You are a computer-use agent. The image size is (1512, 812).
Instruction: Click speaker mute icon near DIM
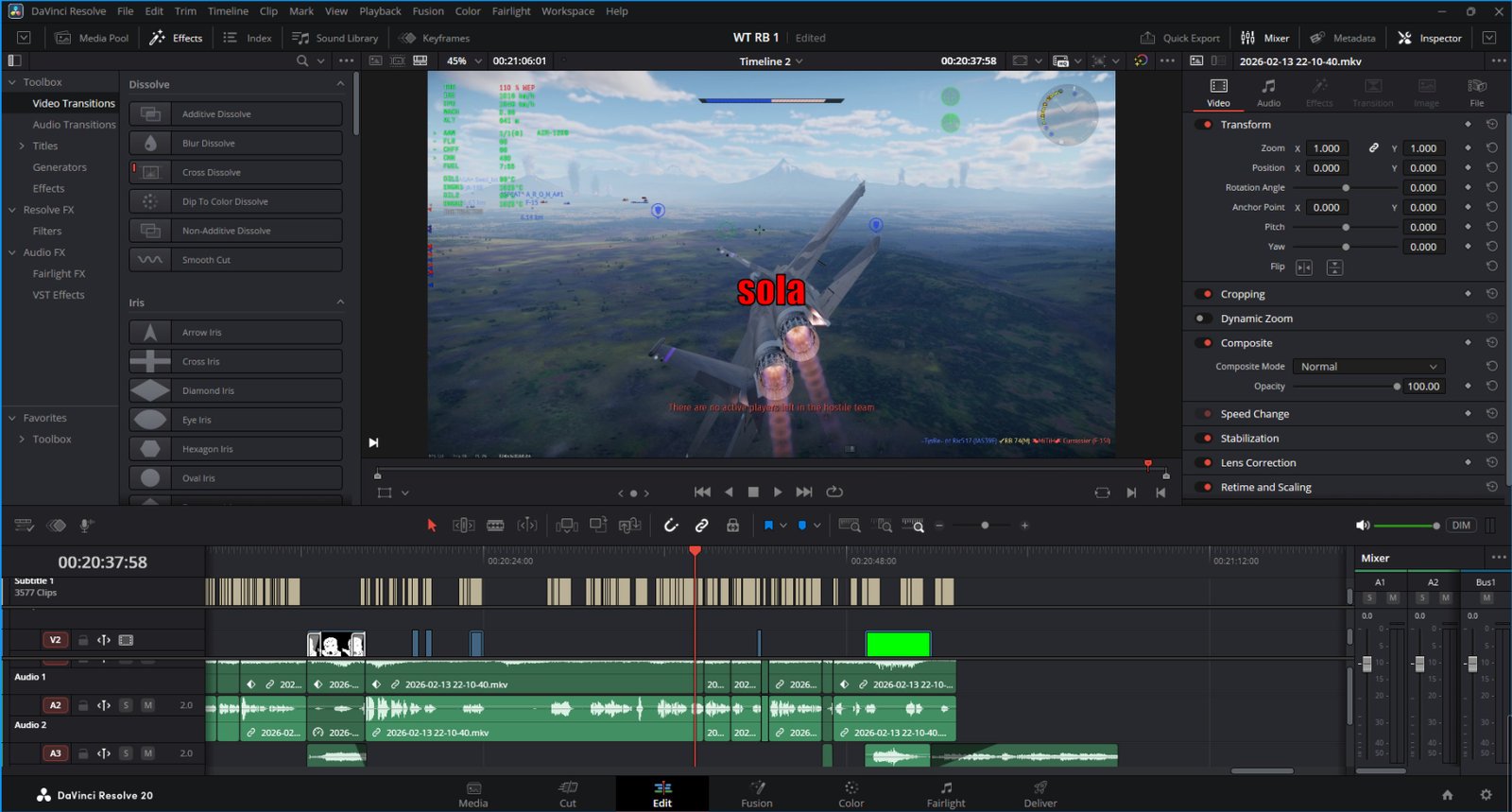tap(1362, 526)
